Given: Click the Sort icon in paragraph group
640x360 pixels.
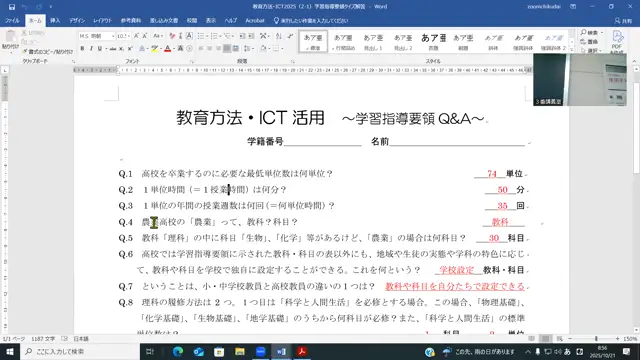Looking at the screenshot, I should [x=279, y=36].
